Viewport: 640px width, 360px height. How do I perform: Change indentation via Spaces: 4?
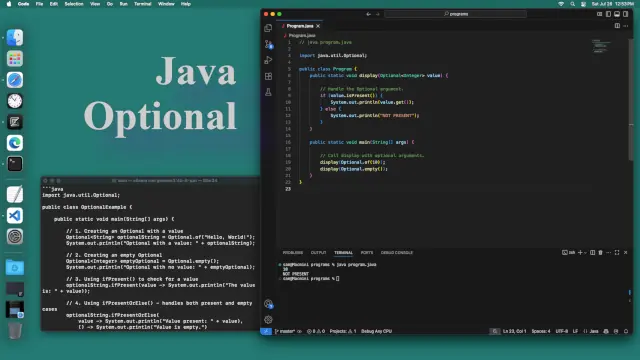[541, 331]
